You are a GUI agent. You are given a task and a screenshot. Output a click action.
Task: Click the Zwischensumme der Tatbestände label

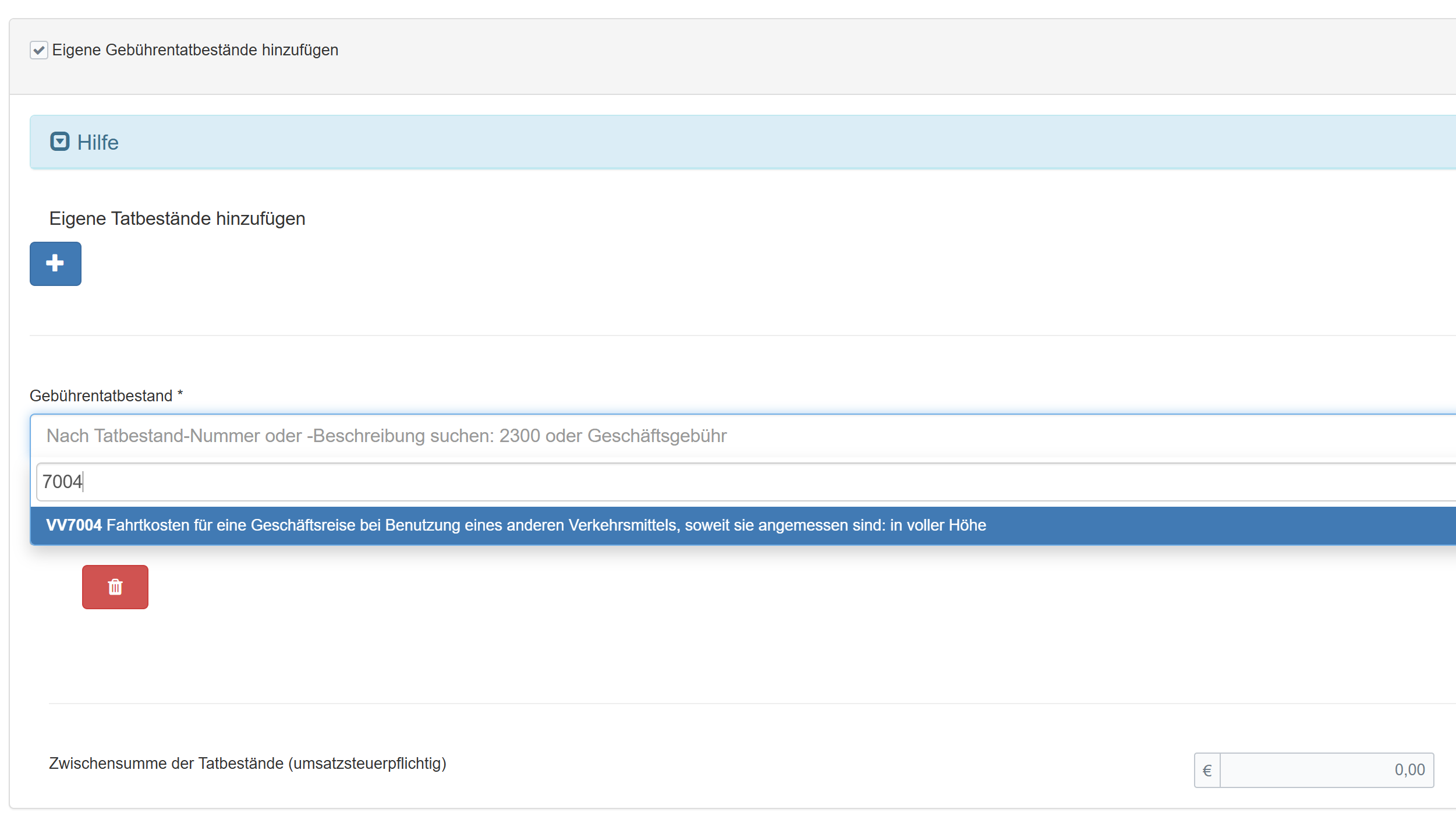(247, 763)
